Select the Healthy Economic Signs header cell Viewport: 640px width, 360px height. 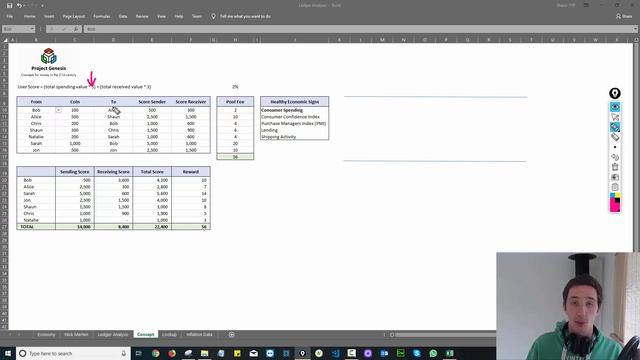(x=294, y=102)
